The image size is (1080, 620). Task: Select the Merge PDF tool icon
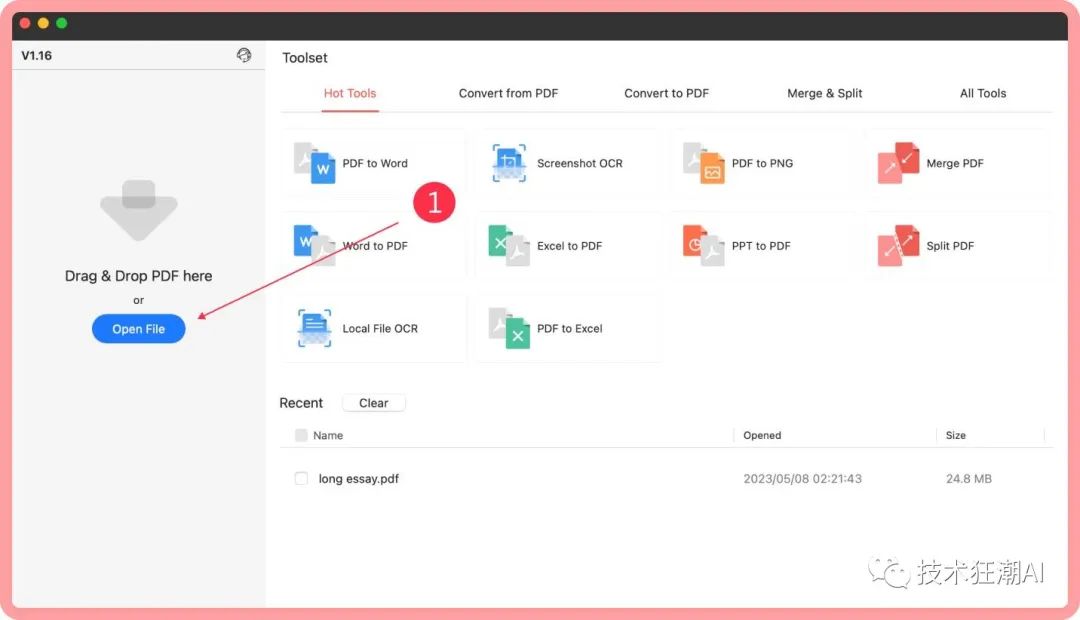tap(898, 163)
